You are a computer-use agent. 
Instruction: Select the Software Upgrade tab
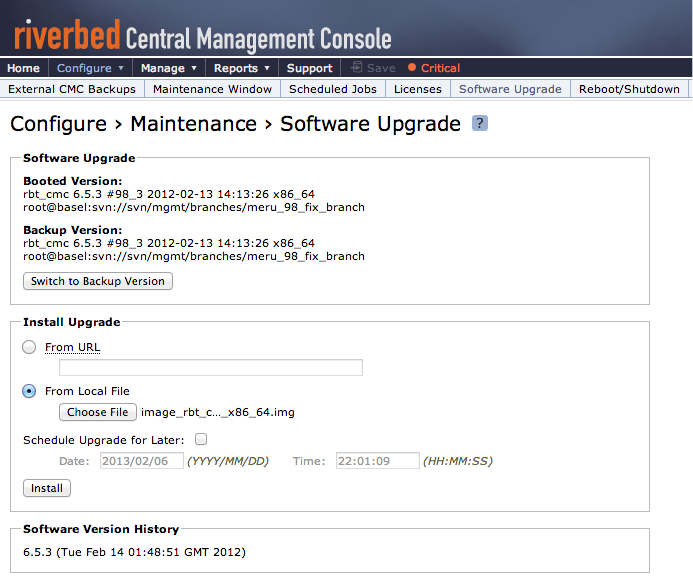[510, 89]
